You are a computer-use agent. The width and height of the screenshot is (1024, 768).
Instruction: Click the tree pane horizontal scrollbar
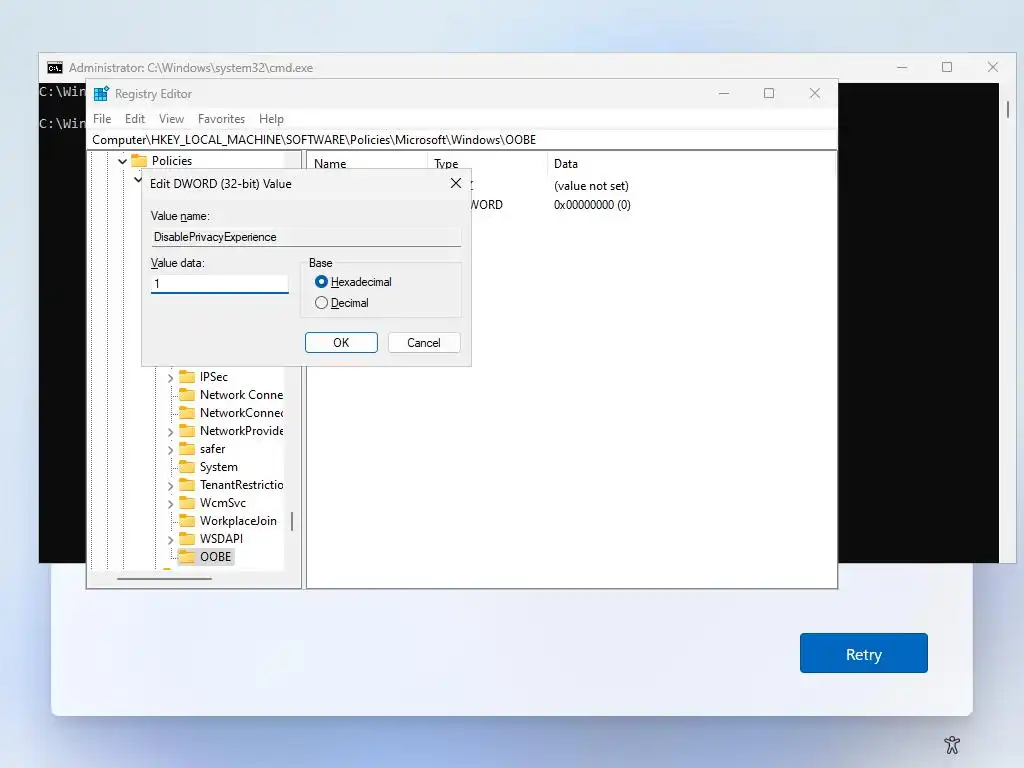pyautogui.click(x=165, y=579)
